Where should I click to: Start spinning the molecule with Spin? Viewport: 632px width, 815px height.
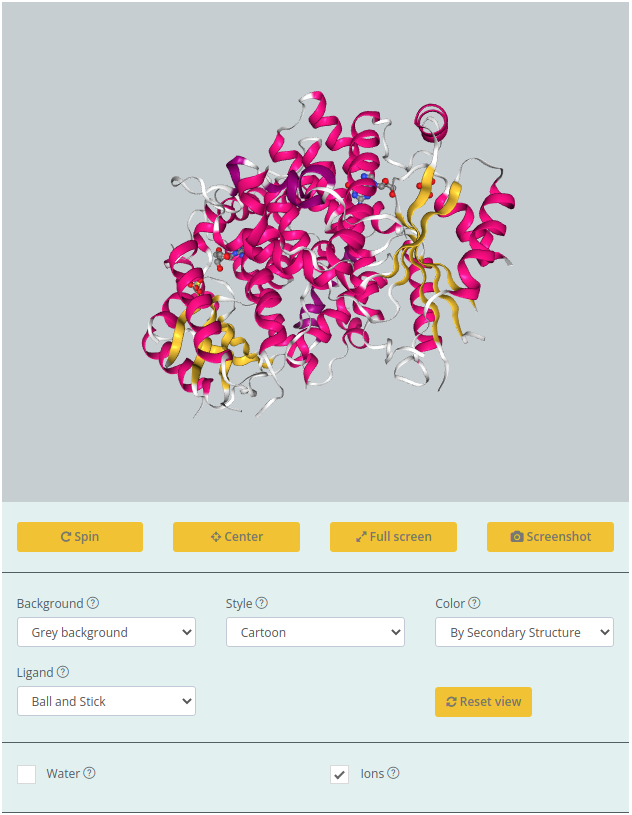80,537
